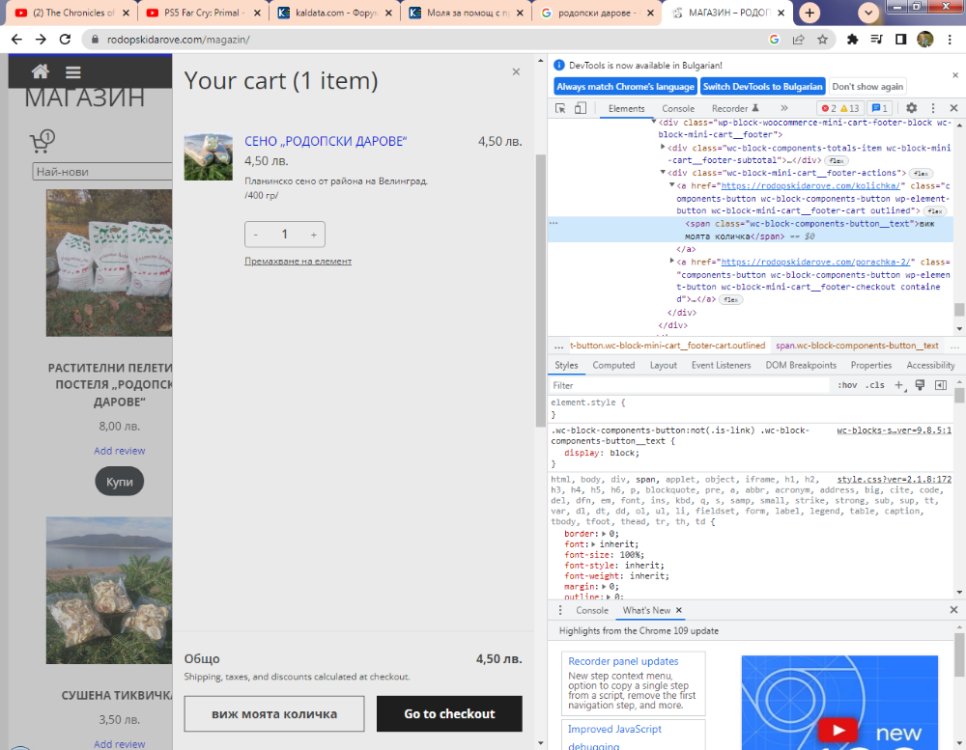This screenshot has width=966, height=750.
Task: Increase cart item quantity
Action: (314, 234)
